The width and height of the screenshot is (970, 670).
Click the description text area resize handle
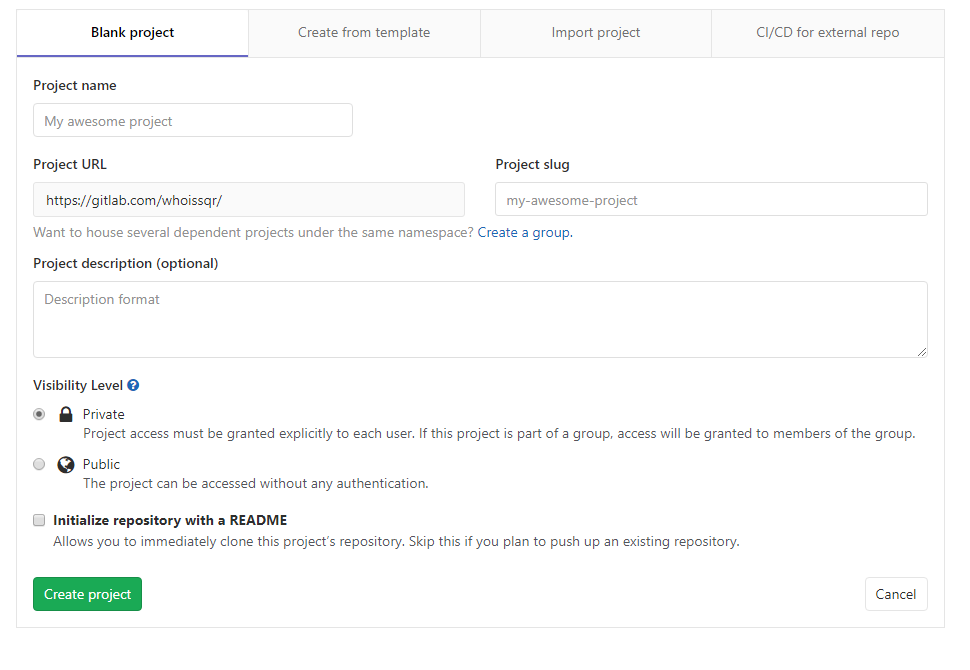tap(922, 352)
